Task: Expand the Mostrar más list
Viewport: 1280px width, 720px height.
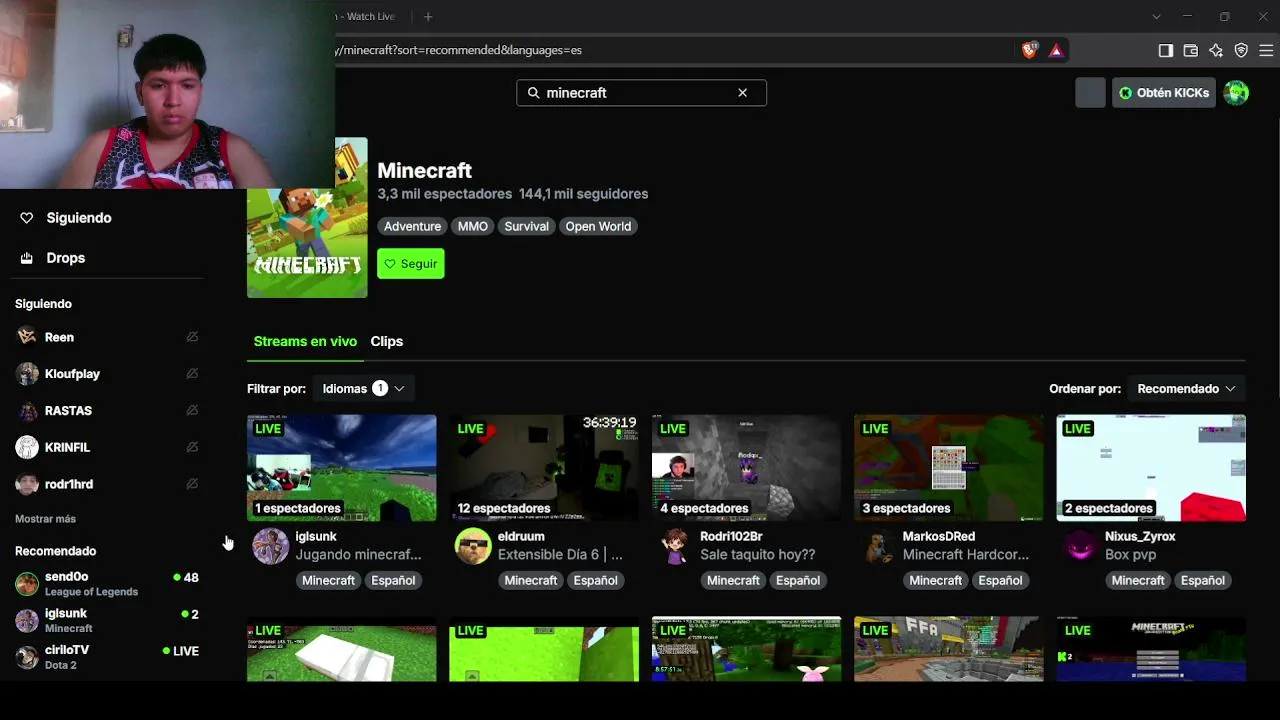Action: click(x=45, y=519)
